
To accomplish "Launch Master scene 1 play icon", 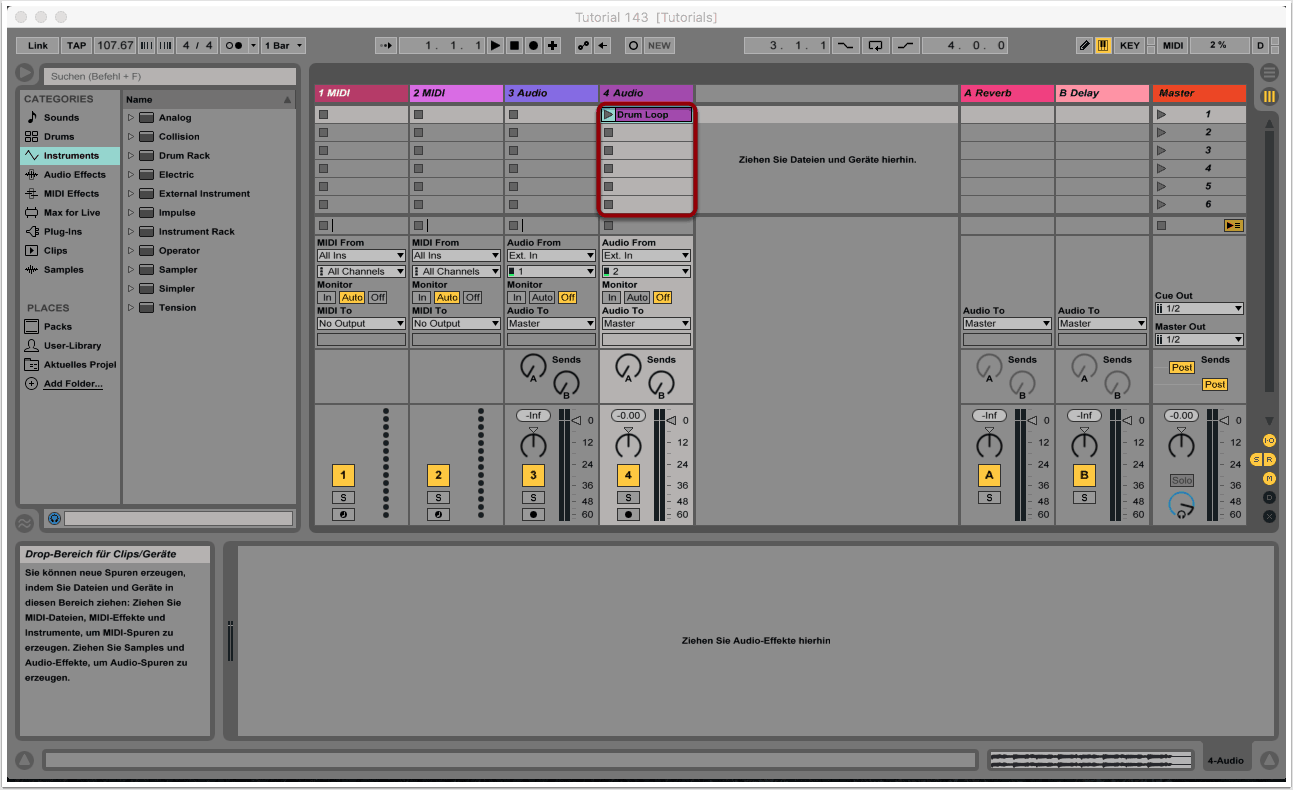I will point(1161,115).
